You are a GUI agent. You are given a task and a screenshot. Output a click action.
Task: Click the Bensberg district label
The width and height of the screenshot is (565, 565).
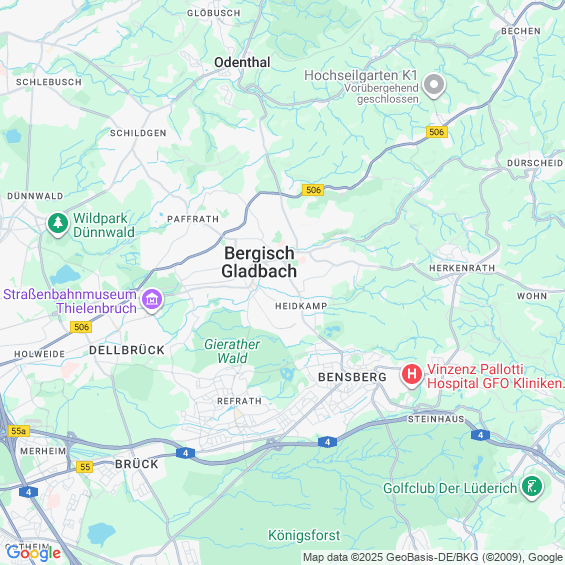click(x=352, y=377)
